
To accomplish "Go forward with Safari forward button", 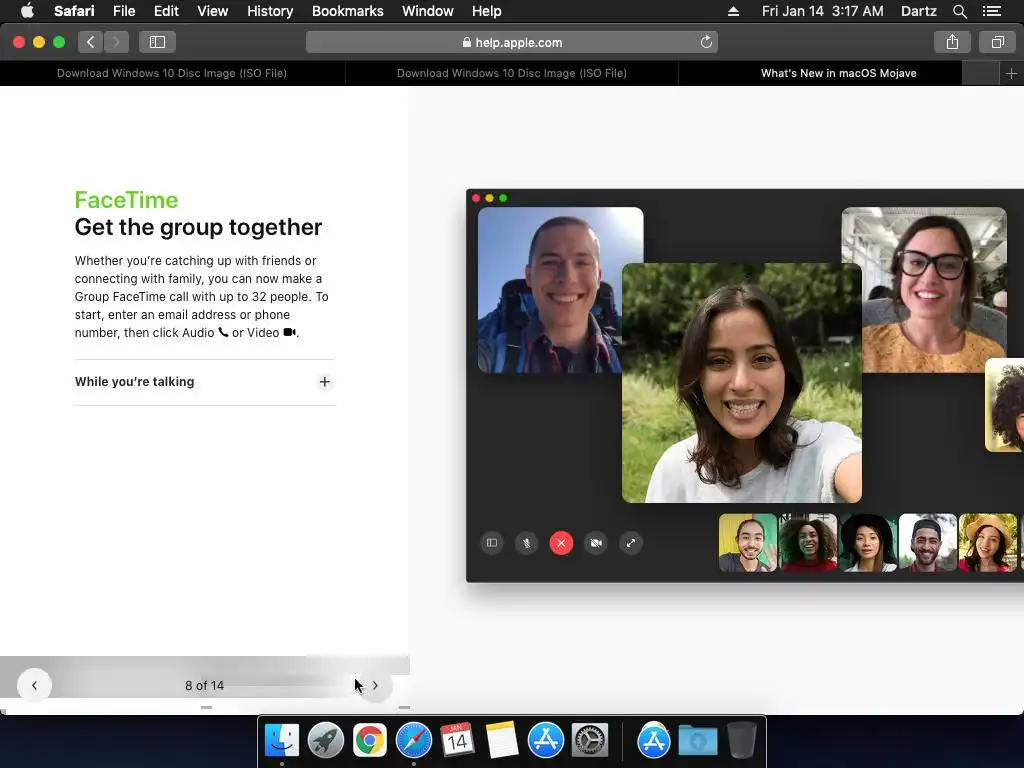I will (x=116, y=42).
